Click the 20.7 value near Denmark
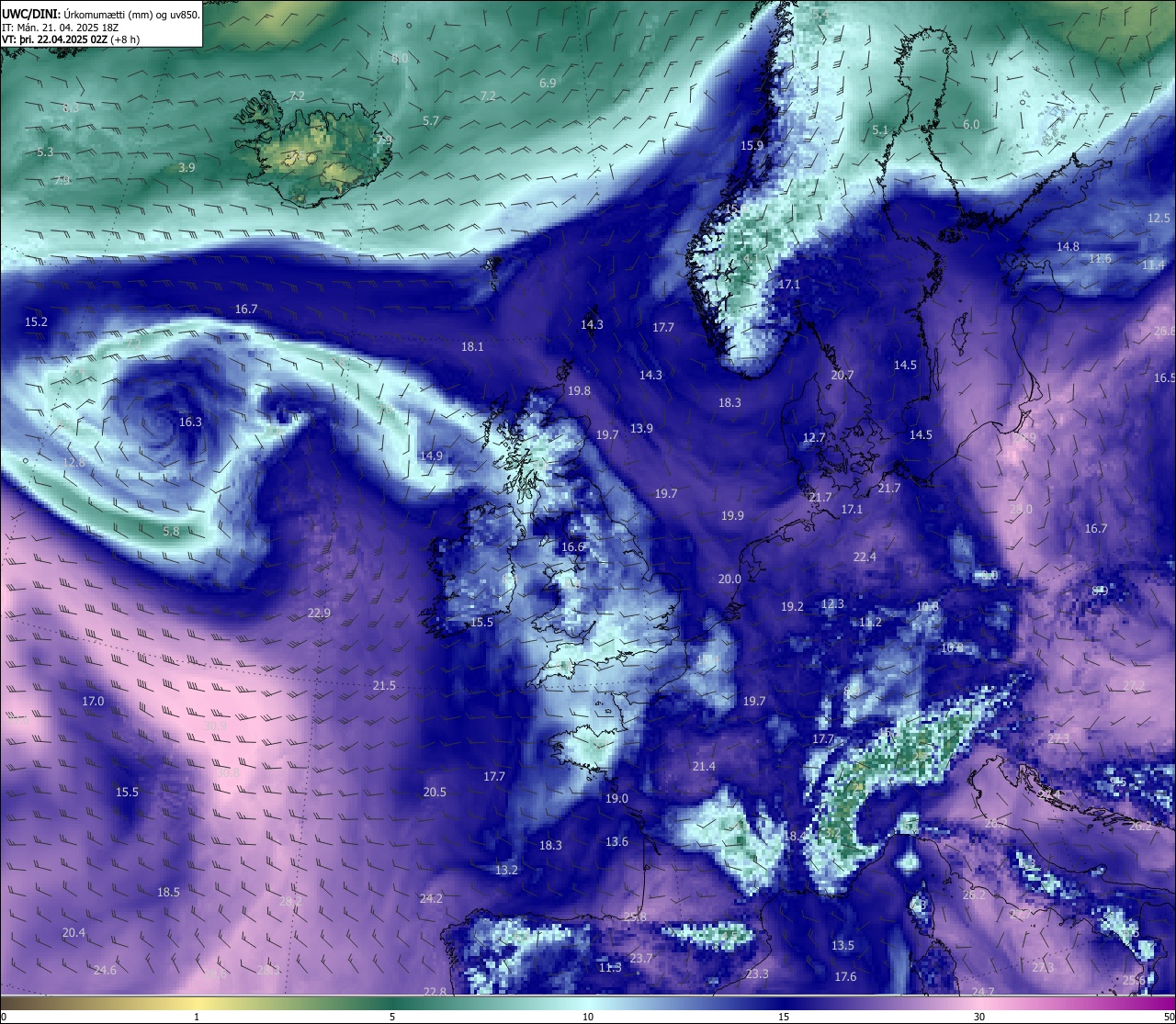 (x=842, y=376)
